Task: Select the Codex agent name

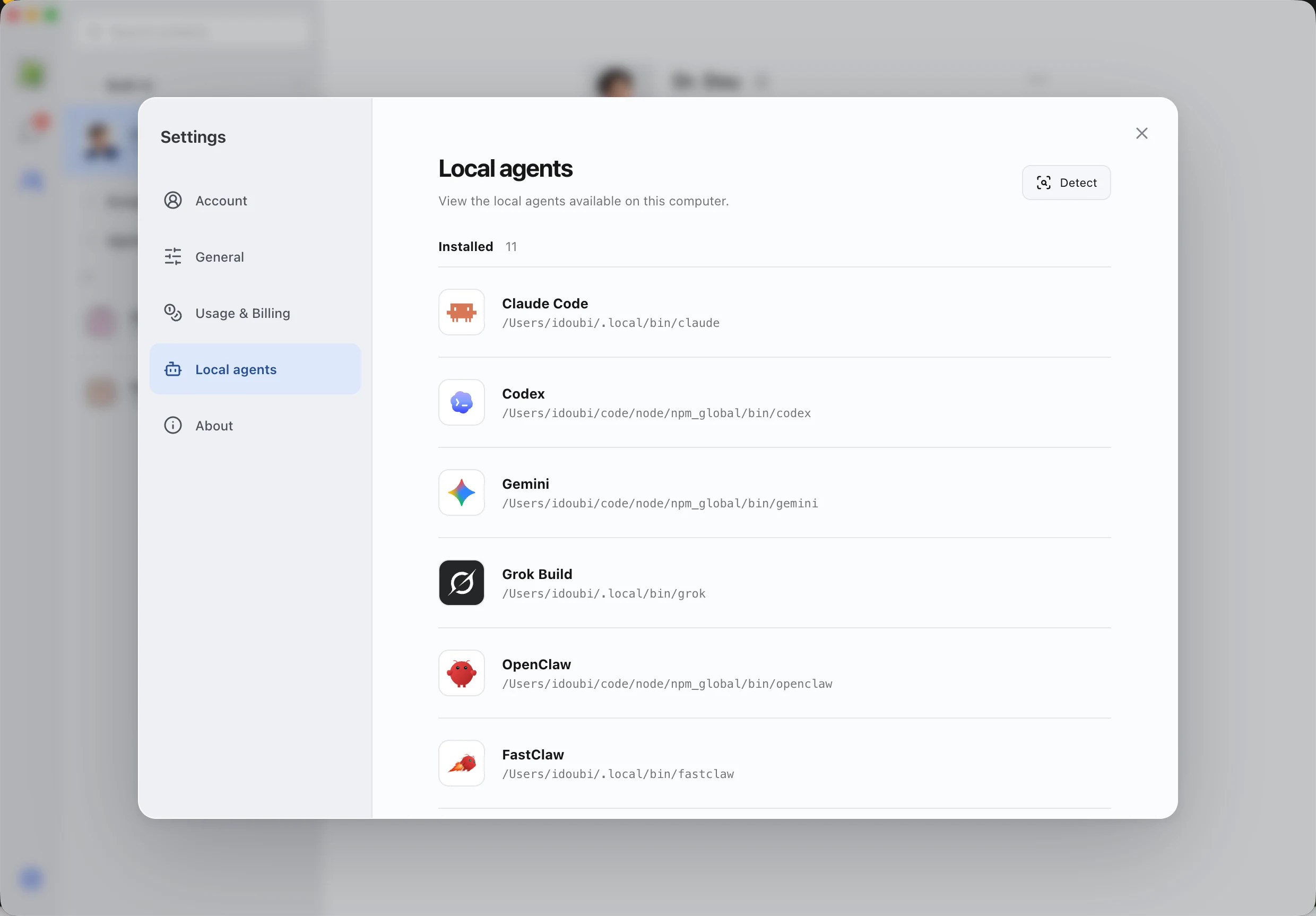Action: 523,394
